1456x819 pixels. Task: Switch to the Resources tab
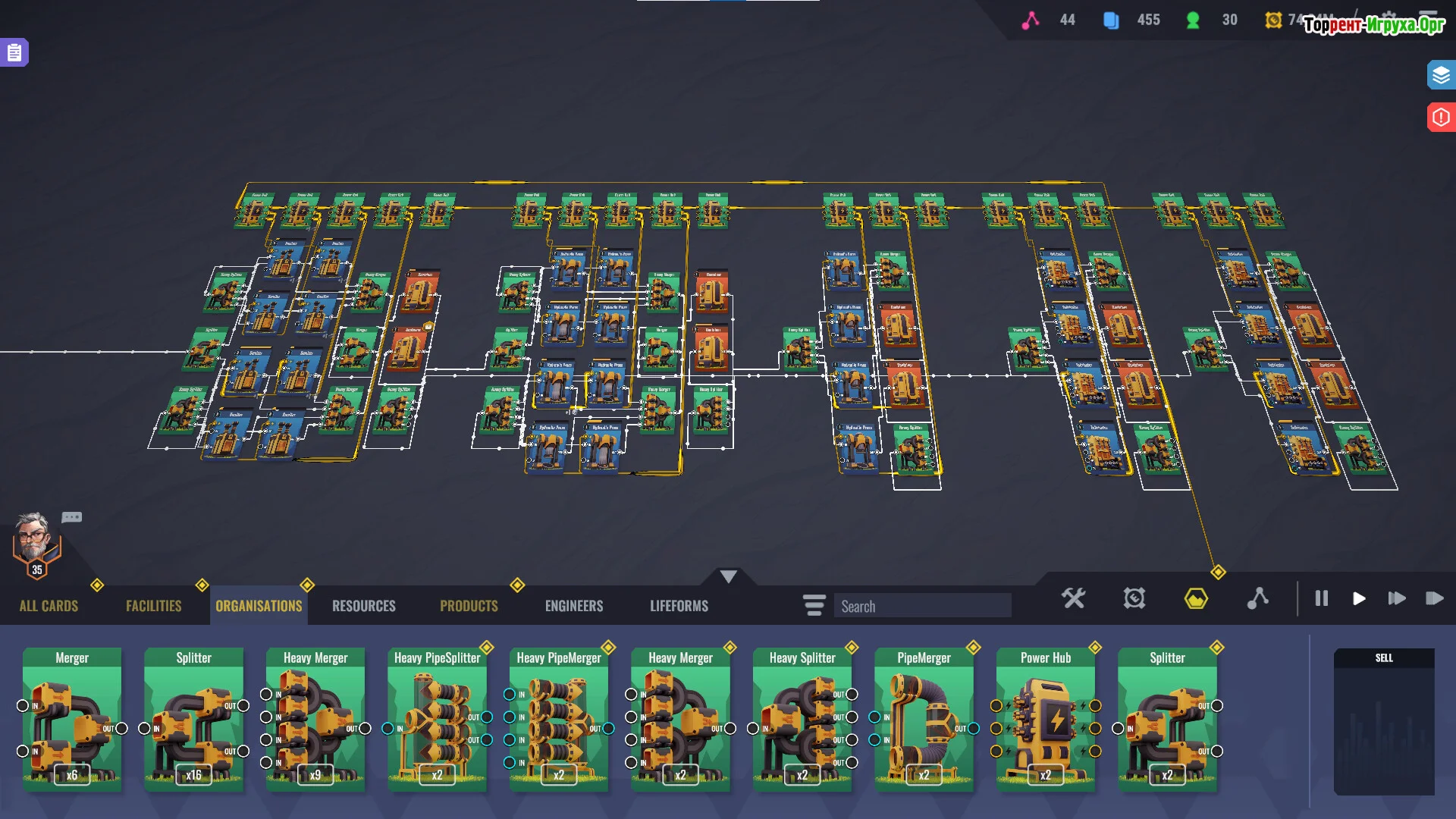363,606
